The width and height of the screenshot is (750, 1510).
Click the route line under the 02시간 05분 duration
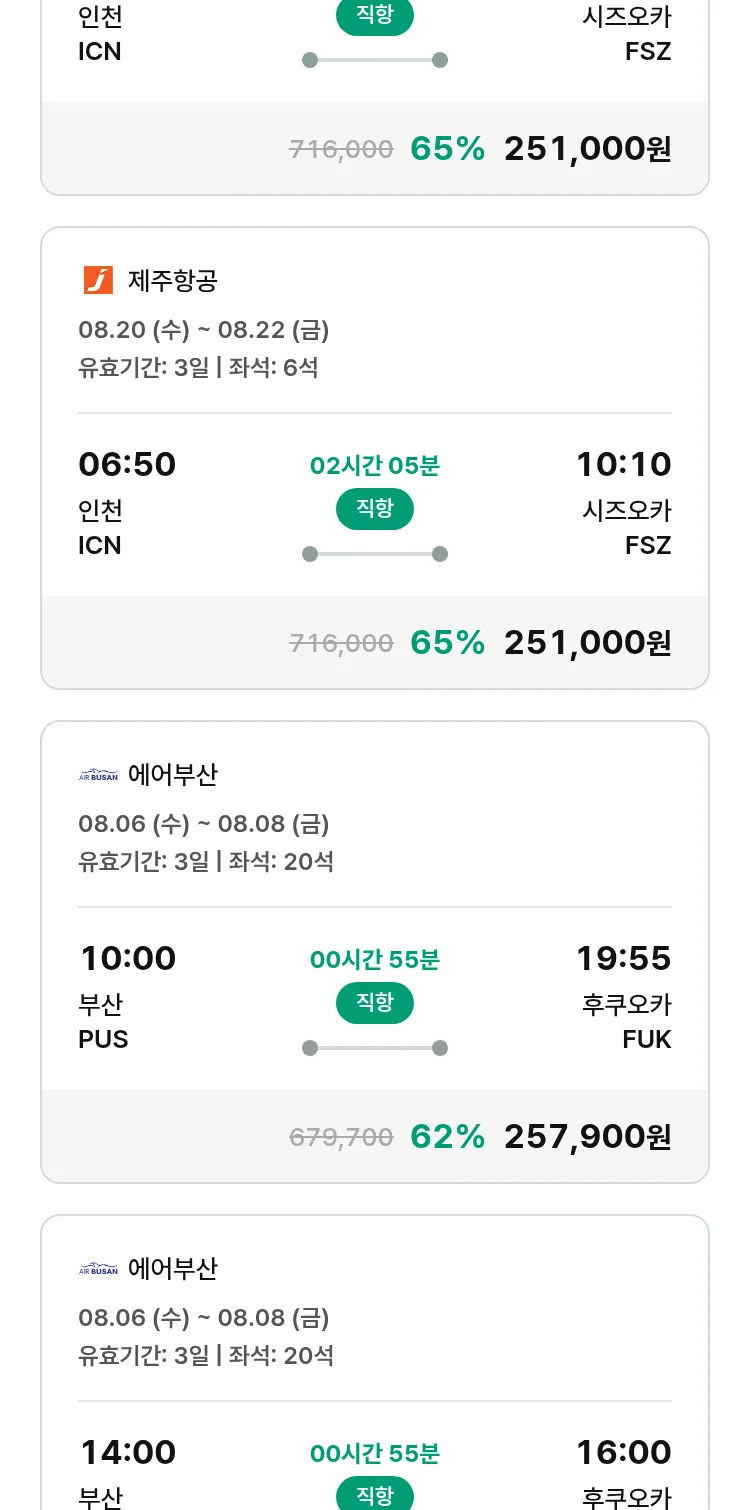[374, 554]
